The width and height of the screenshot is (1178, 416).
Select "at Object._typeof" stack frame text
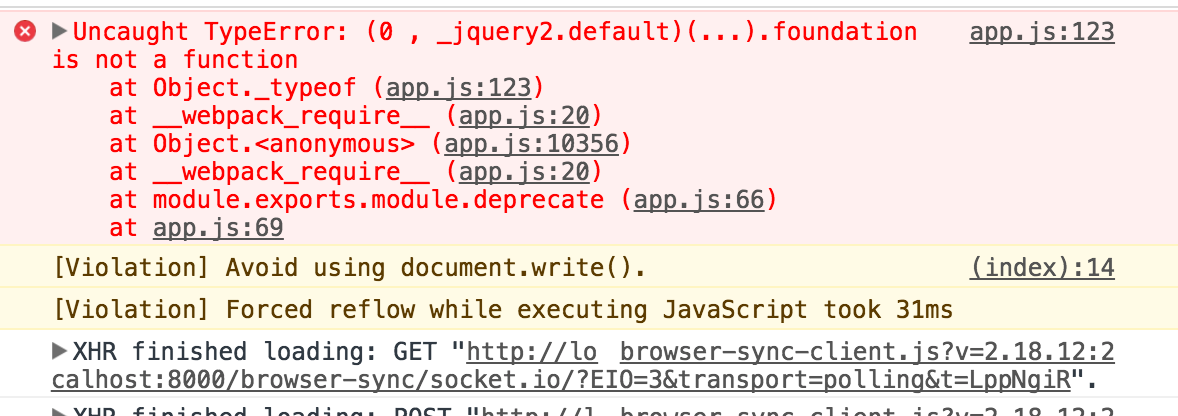tap(233, 89)
